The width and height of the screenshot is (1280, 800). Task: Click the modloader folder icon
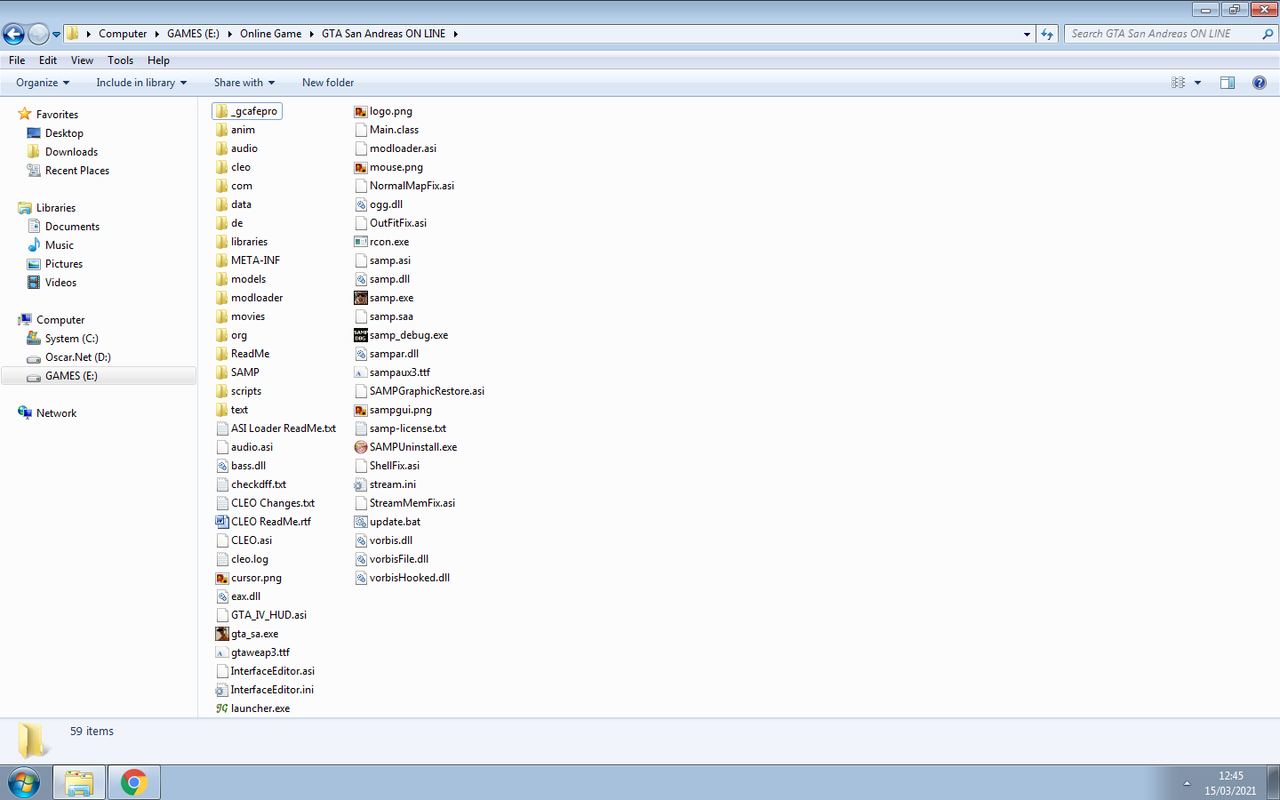tap(222, 298)
